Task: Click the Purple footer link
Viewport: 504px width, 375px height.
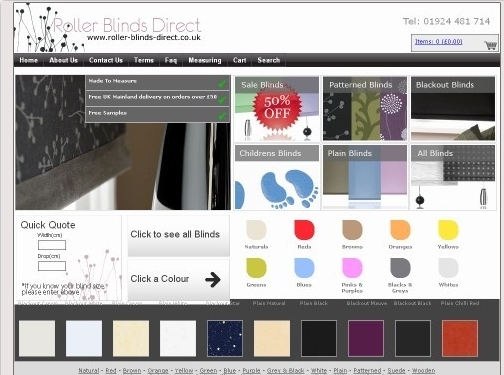Action: (251, 370)
